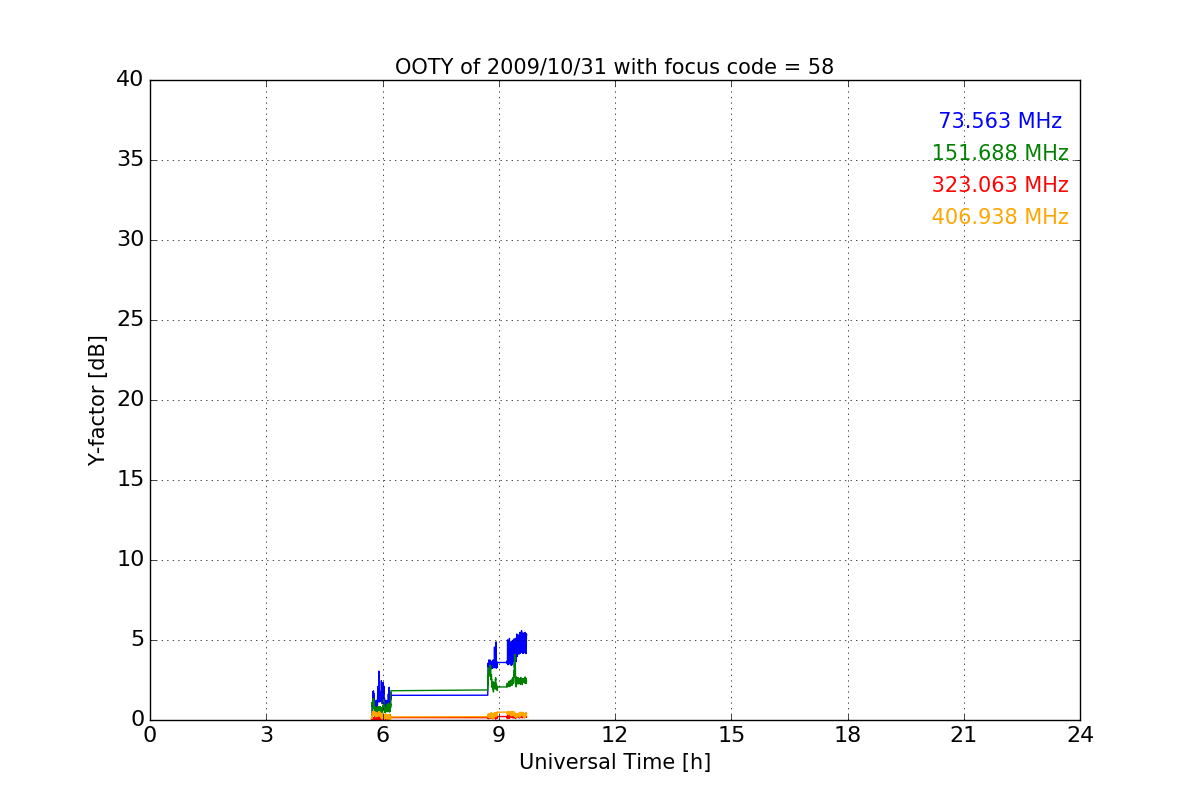Click x-axis tick label '3'
Screen dimensions: 1200x800
point(266,735)
